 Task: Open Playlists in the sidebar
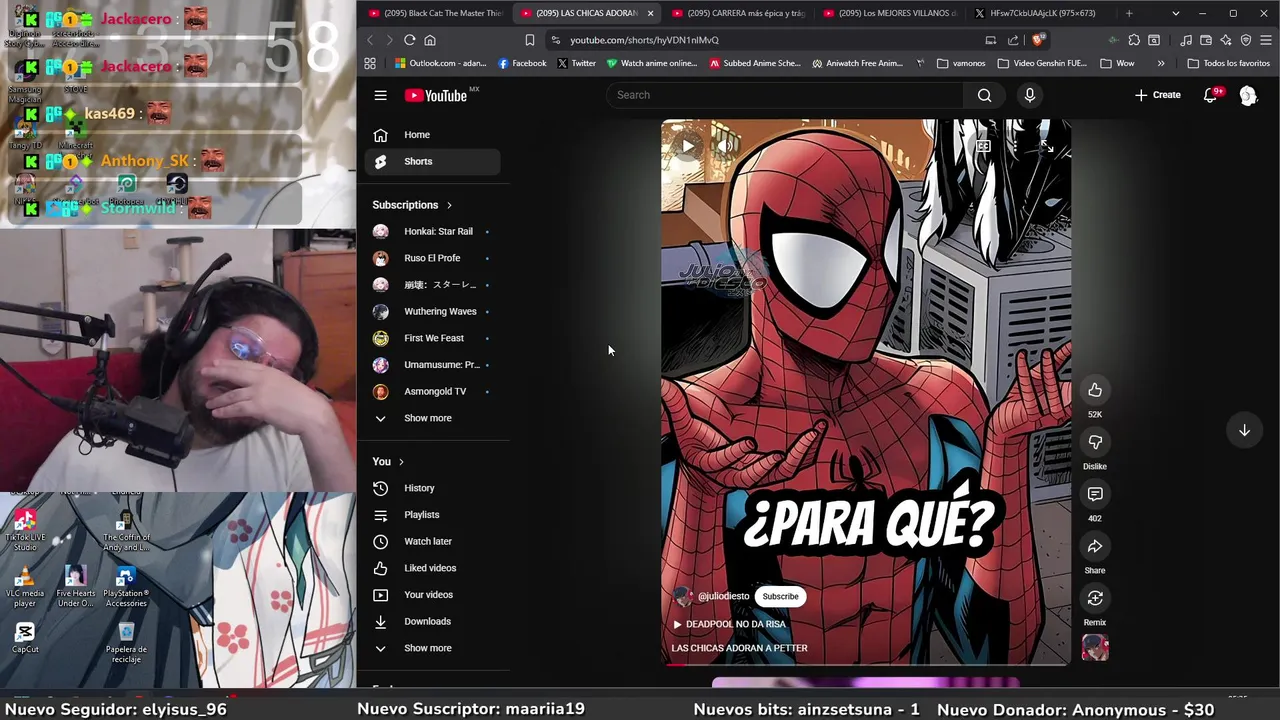pos(432,515)
